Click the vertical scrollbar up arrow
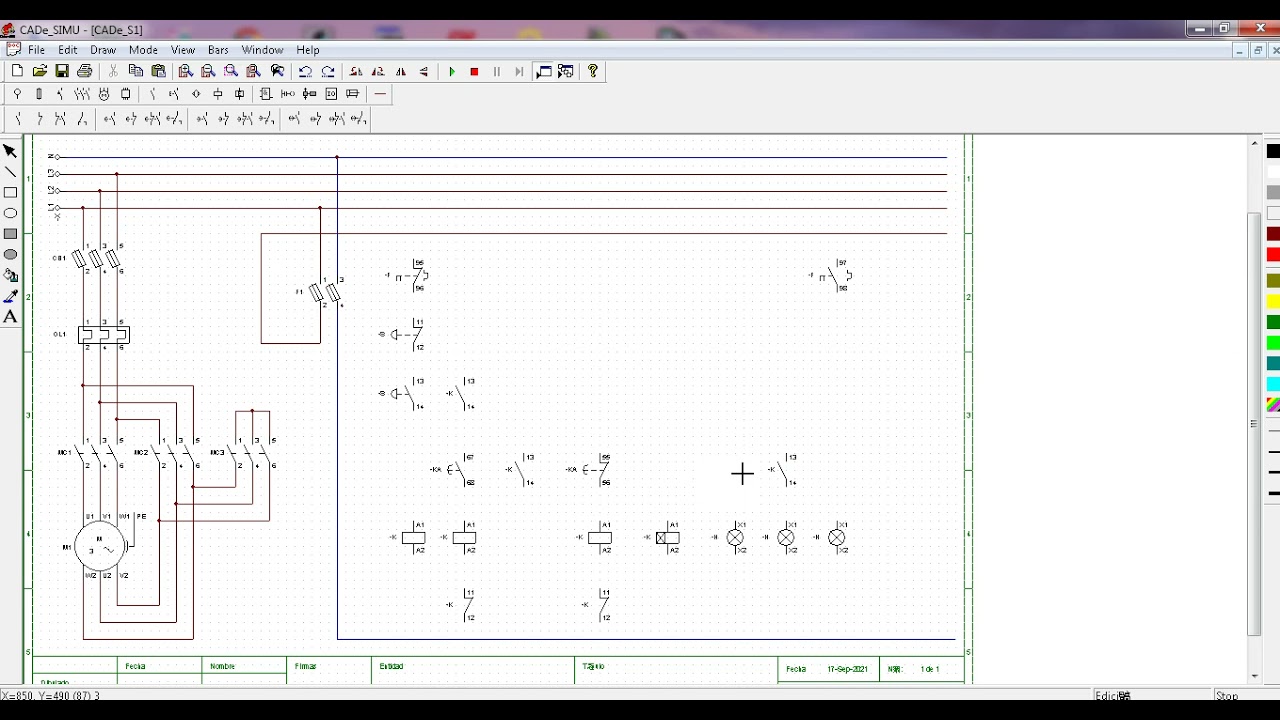 1255,144
